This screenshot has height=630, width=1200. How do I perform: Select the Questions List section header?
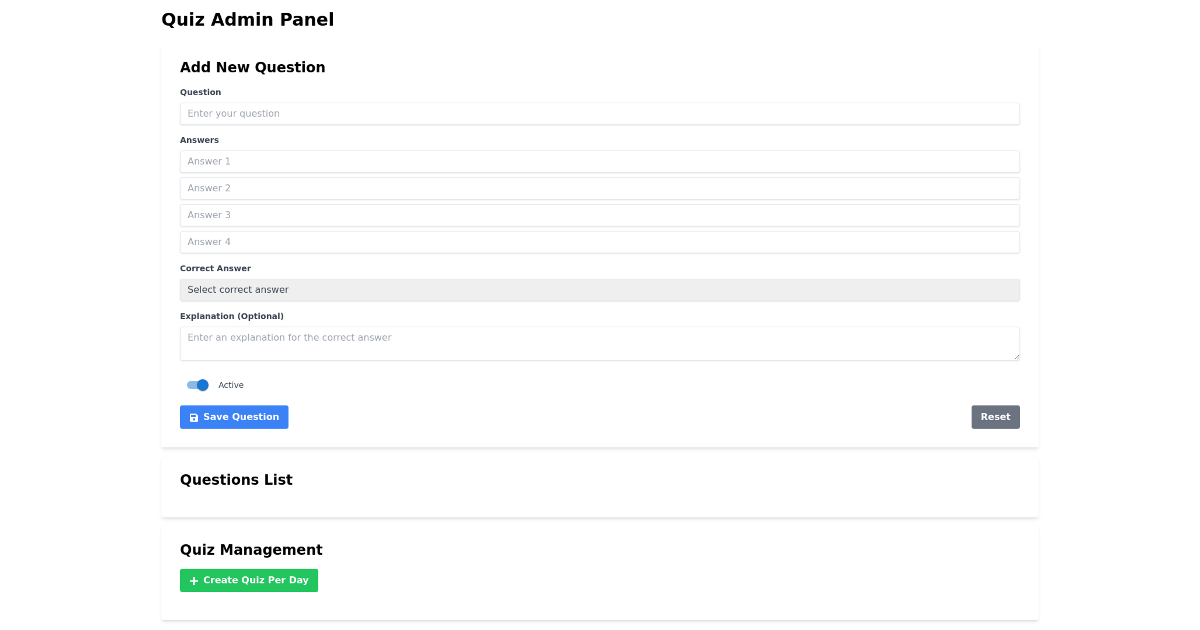(x=236, y=480)
